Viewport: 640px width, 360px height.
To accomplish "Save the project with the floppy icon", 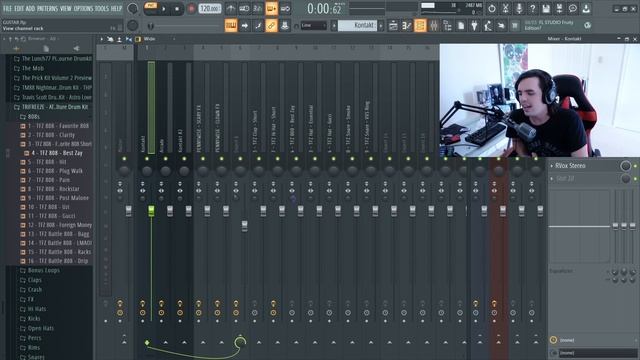I will click(546, 8).
